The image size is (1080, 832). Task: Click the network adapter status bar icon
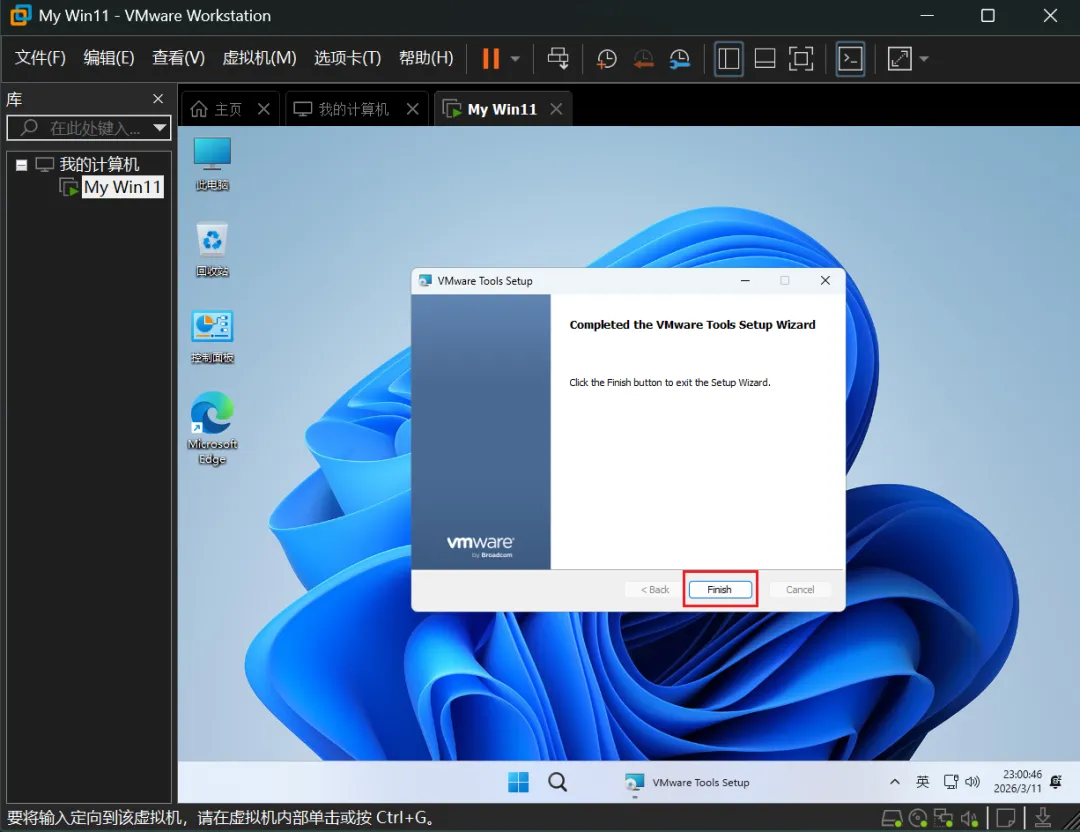(x=943, y=818)
